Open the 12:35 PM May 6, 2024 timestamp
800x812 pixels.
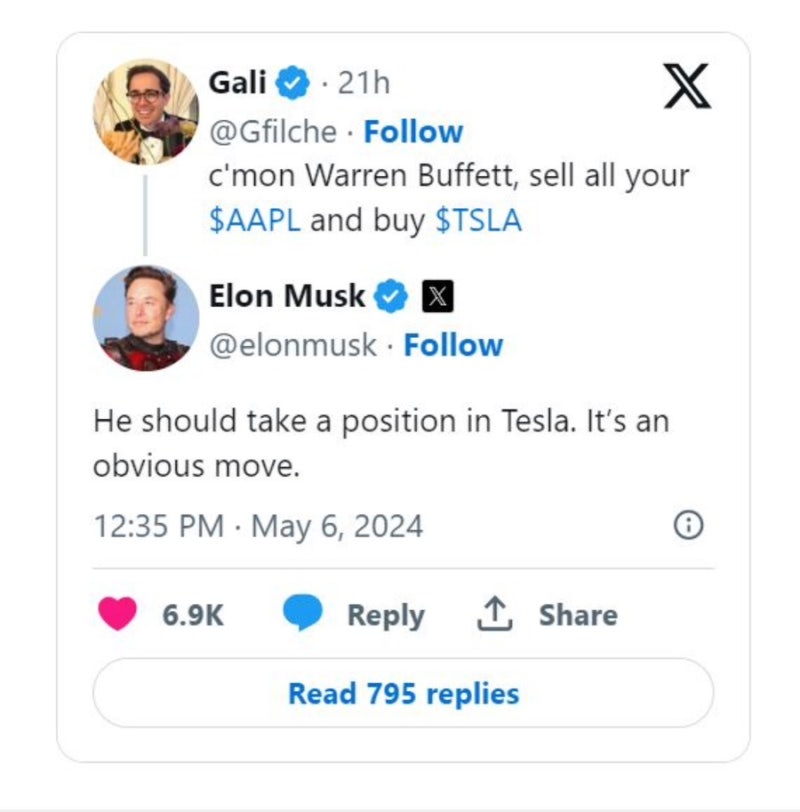pyautogui.click(x=258, y=526)
